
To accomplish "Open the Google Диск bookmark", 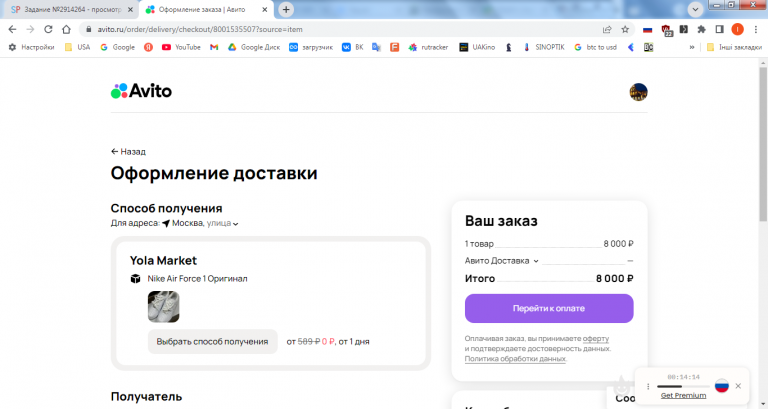I will pyautogui.click(x=254, y=47).
